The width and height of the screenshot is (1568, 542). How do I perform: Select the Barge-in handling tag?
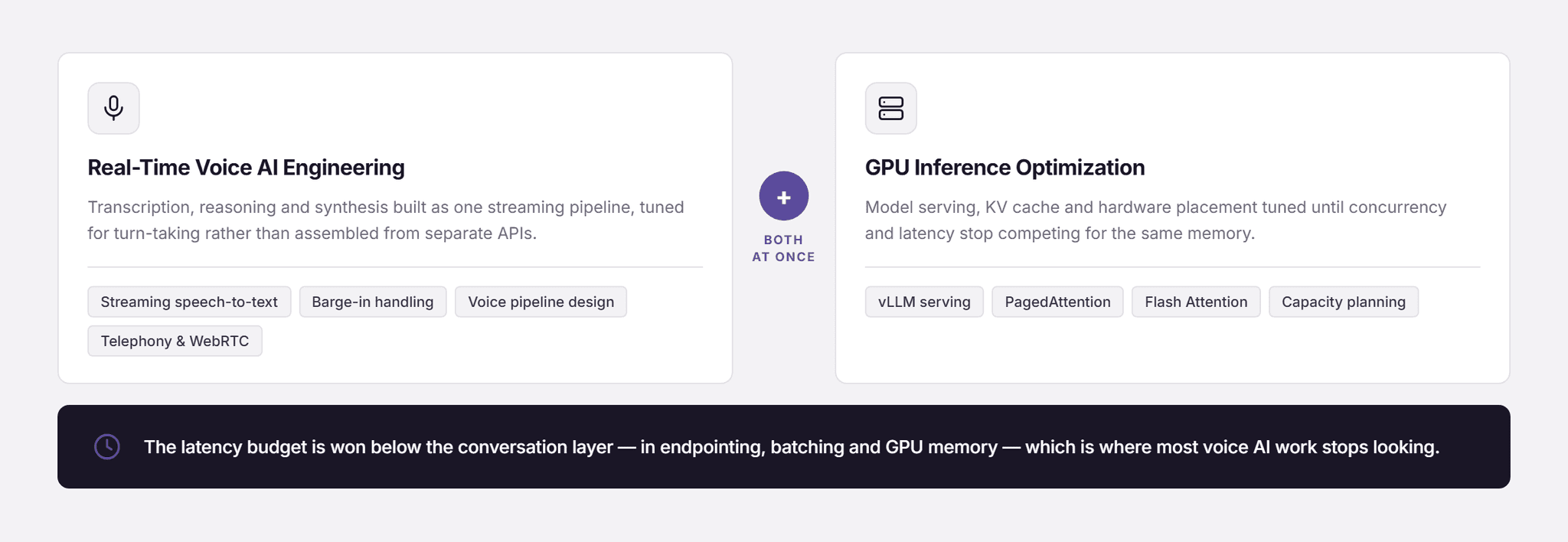point(373,302)
